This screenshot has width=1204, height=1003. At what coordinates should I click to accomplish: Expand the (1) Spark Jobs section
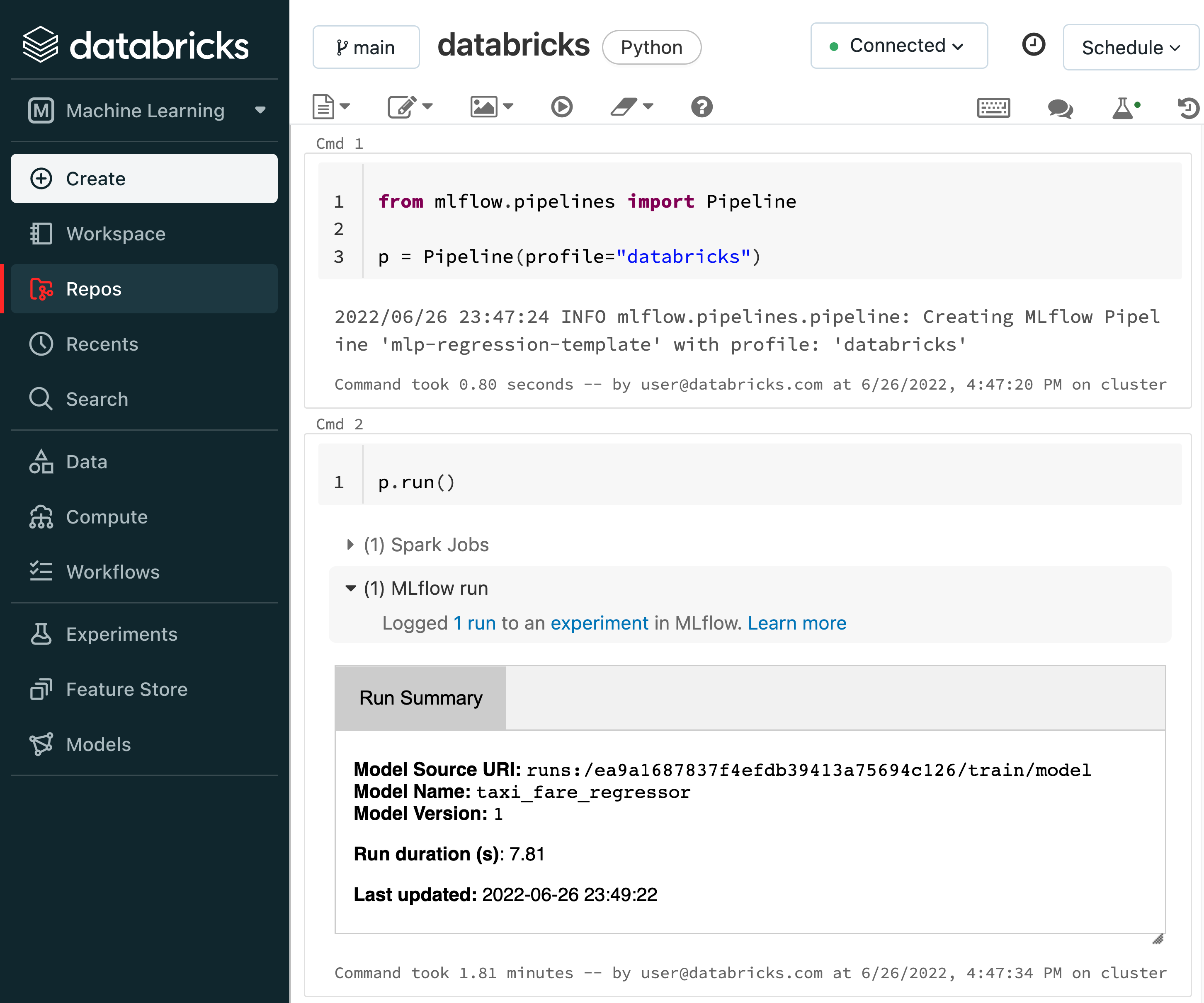point(418,545)
